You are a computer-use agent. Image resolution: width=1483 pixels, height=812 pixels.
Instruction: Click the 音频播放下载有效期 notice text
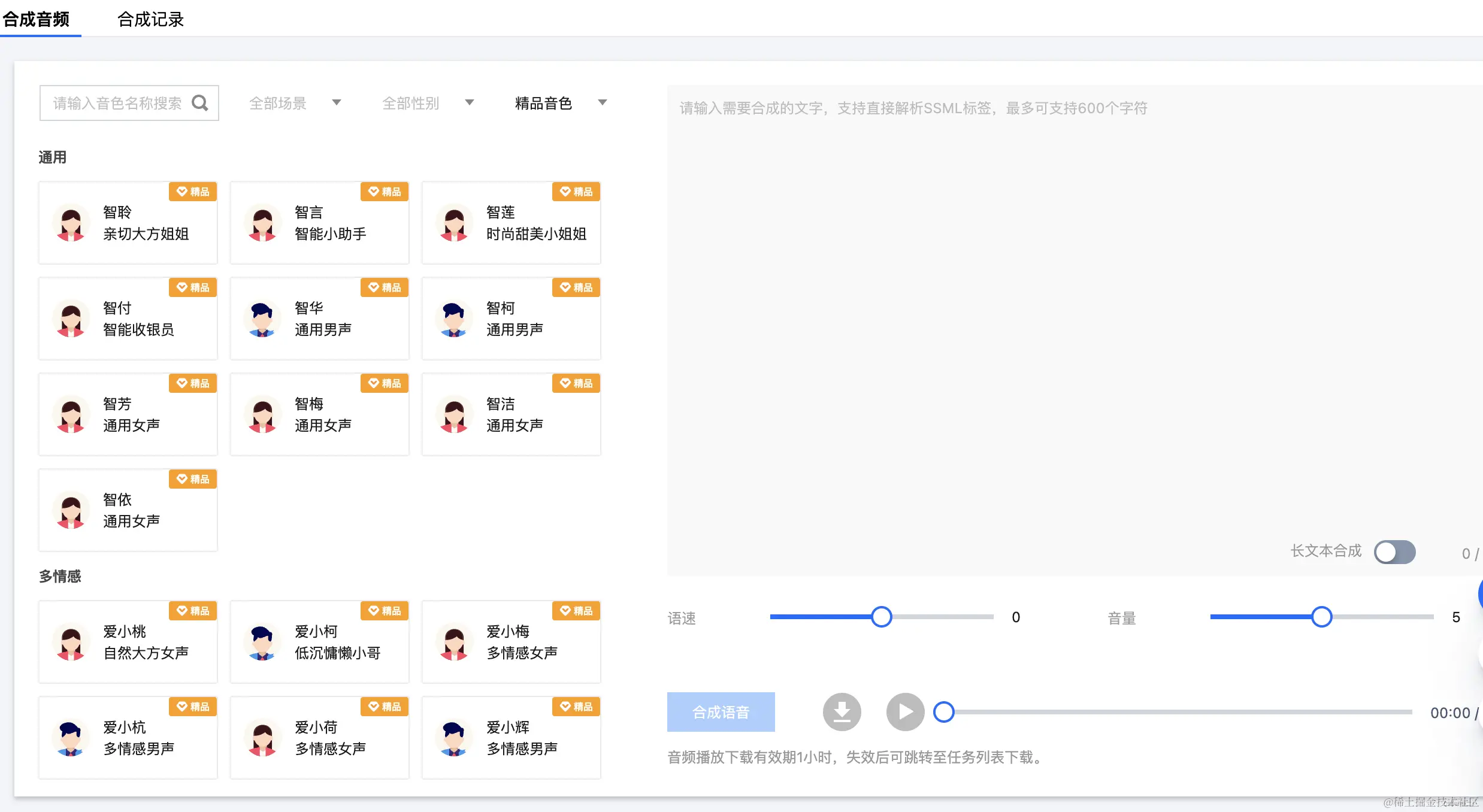pyautogui.click(x=856, y=757)
